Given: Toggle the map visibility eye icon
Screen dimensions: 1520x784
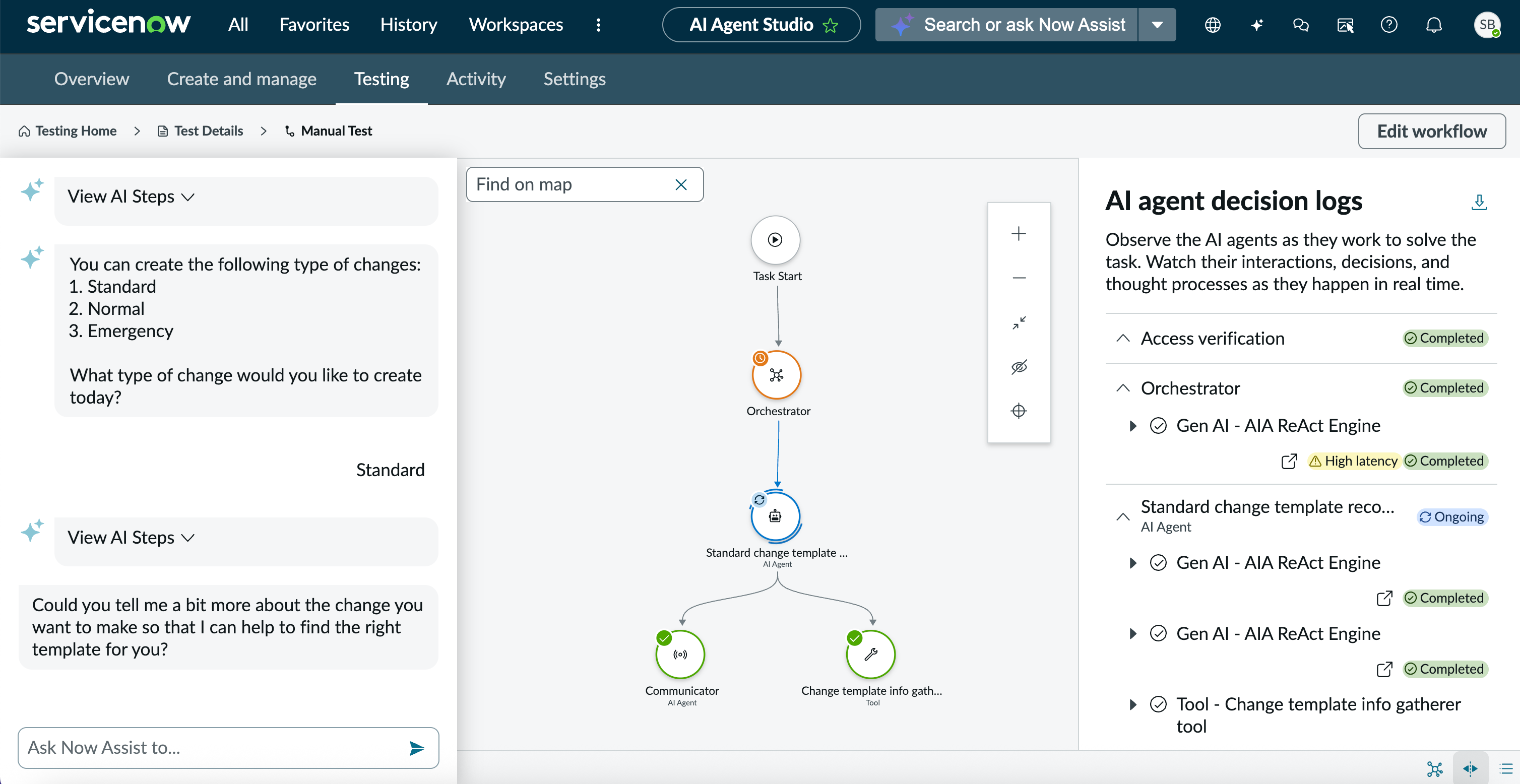Looking at the screenshot, I should click(1019, 366).
